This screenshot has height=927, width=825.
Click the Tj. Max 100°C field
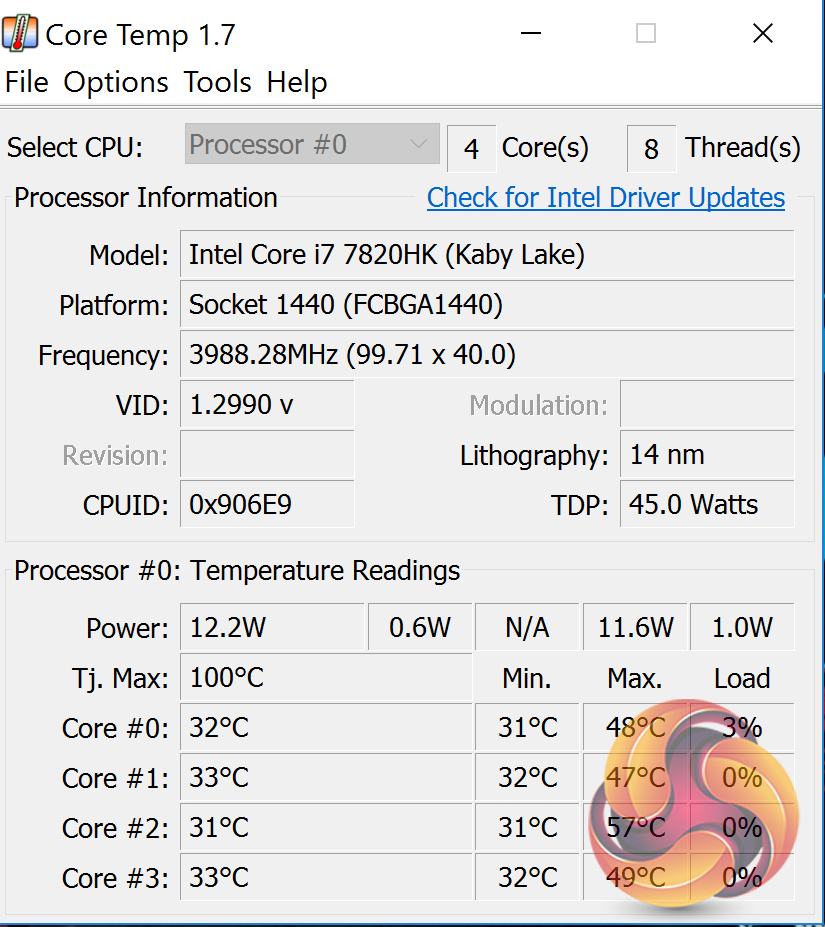pyautogui.click(x=325, y=678)
